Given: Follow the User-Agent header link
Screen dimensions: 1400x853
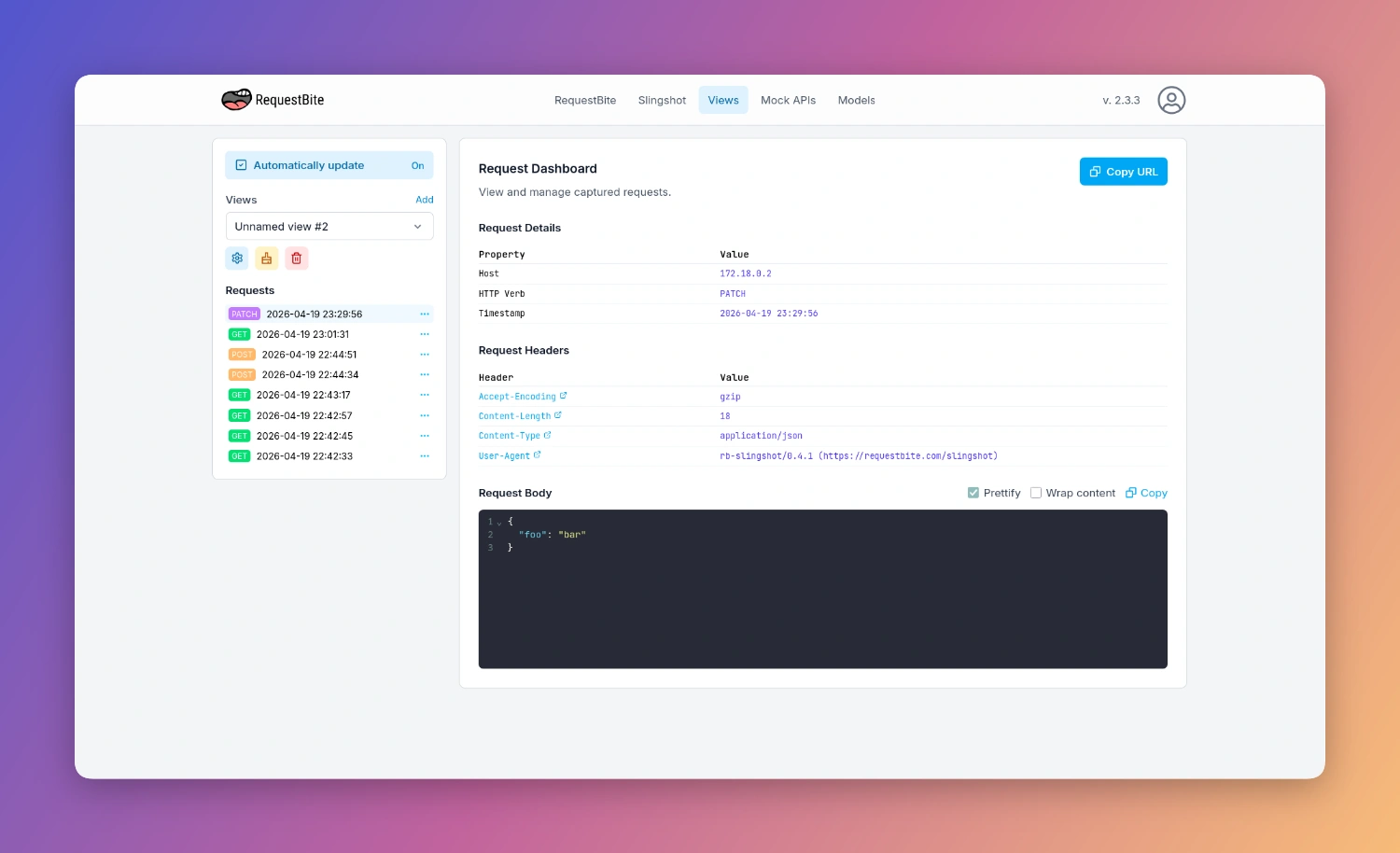Looking at the screenshot, I should tap(504, 456).
